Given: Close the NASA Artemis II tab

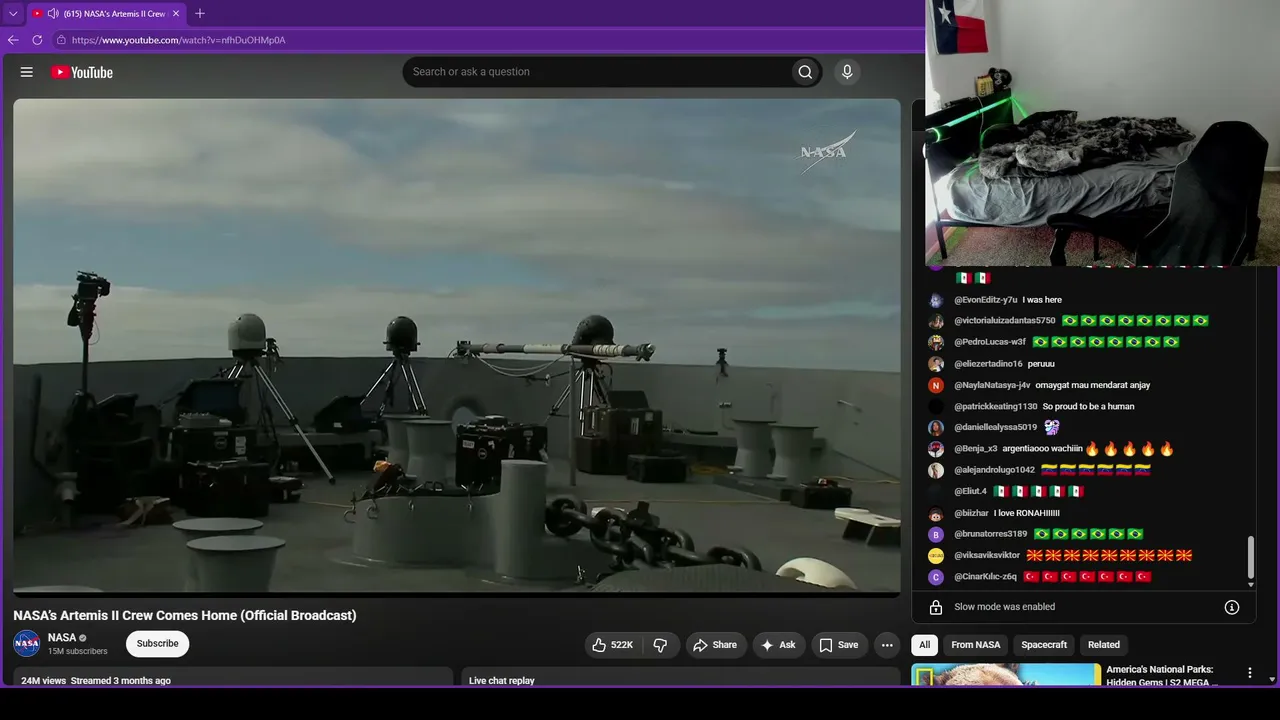Looking at the screenshot, I should (x=176, y=14).
